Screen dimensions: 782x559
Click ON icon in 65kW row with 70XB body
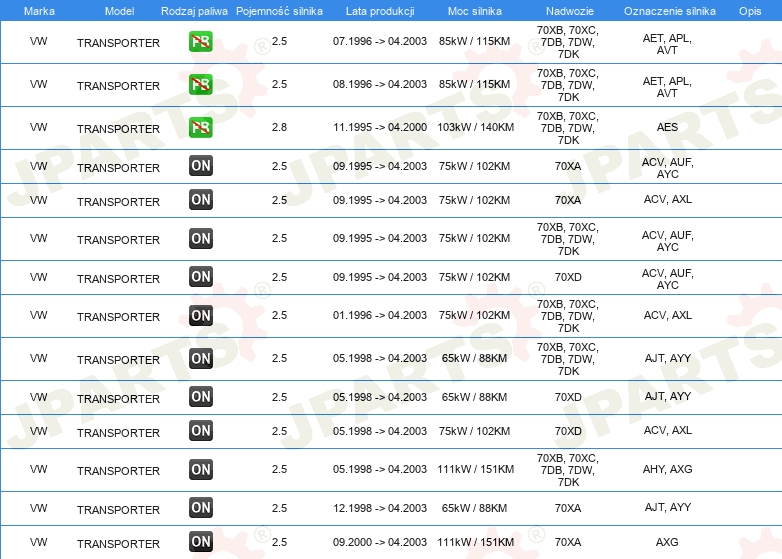[200, 358]
